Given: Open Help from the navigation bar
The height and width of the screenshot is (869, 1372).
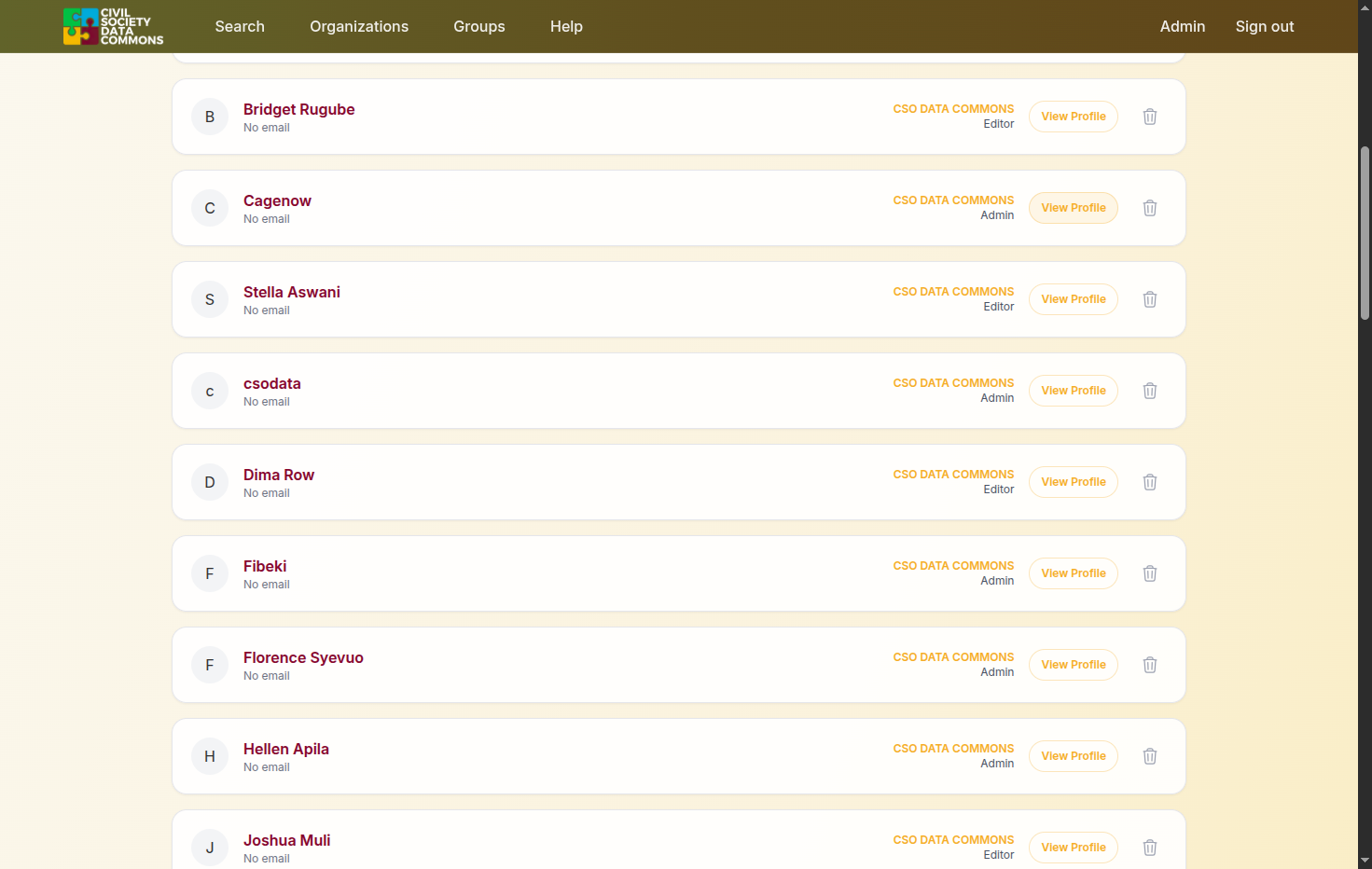Looking at the screenshot, I should [566, 26].
